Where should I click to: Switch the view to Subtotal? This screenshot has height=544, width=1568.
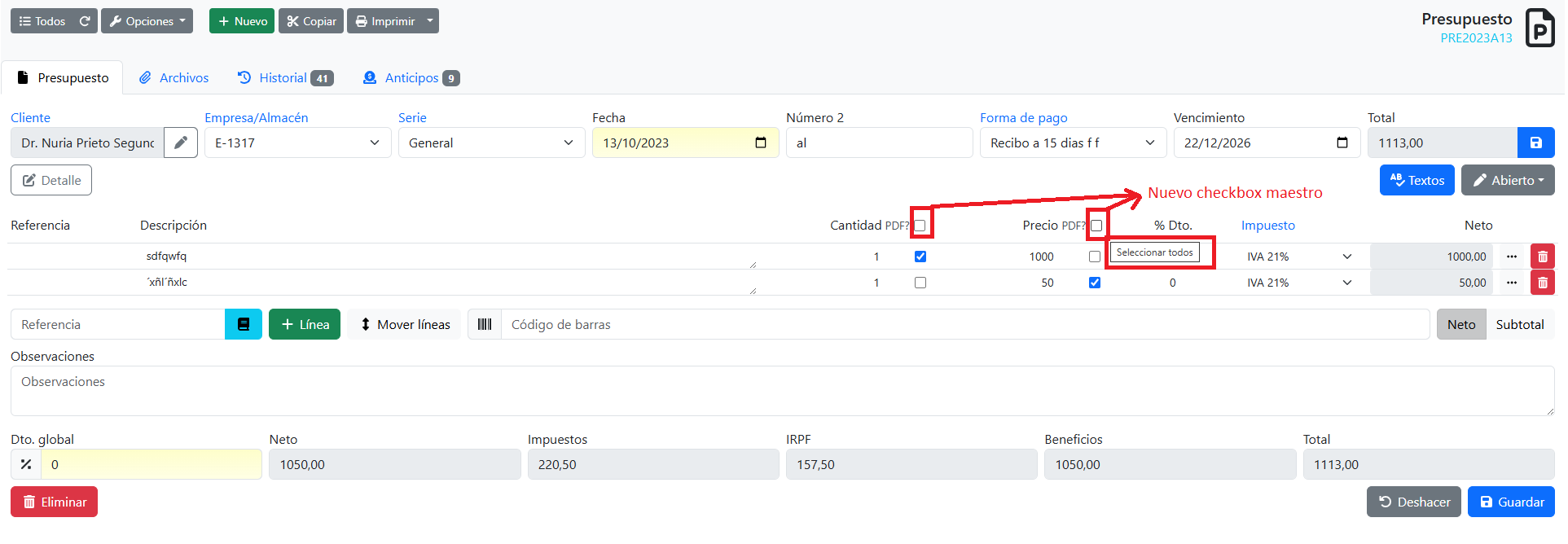coord(1519,324)
